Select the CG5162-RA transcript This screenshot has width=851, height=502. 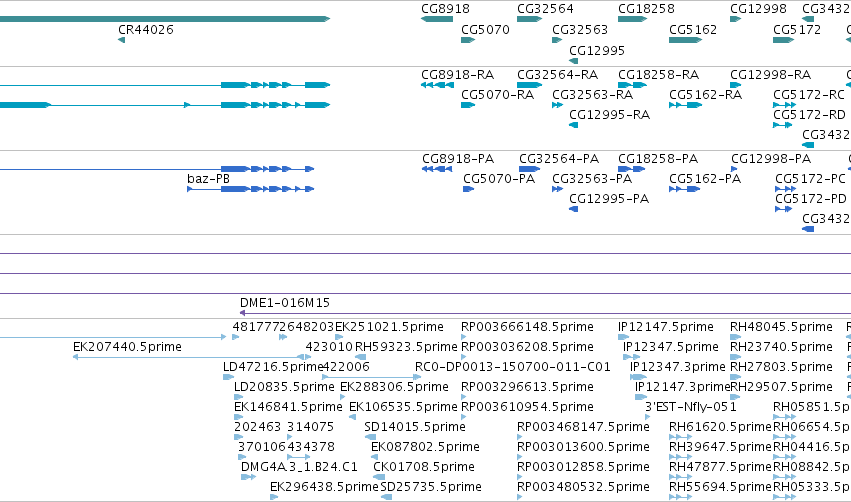click(x=685, y=105)
